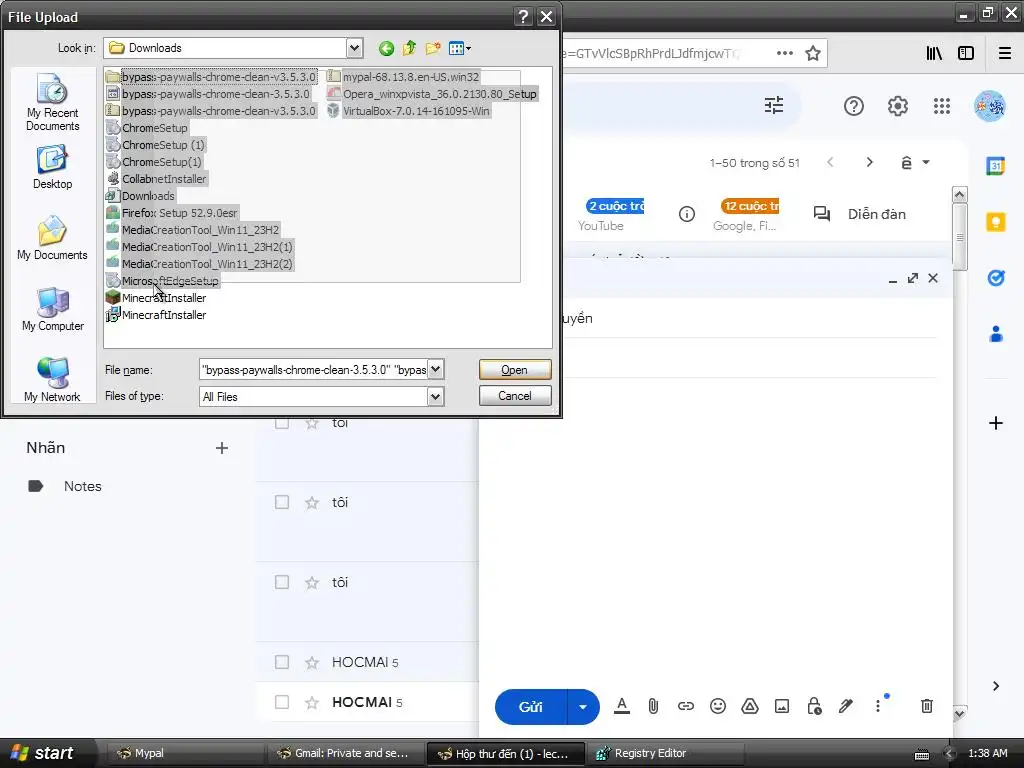The width and height of the screenshot is (1024, 768).
Task: Switch to Google, Fi... promotions tab
Action: (745, 215)
